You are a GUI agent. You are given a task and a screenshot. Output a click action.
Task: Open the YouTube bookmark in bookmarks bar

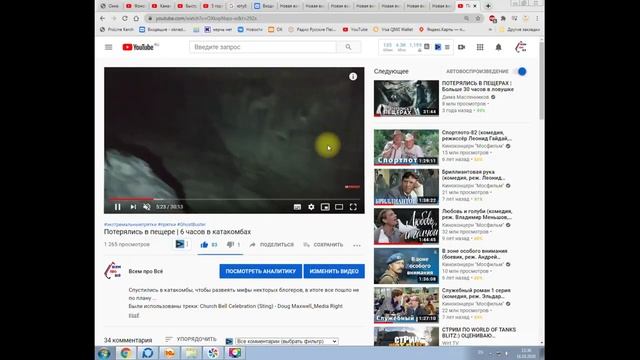355,29
